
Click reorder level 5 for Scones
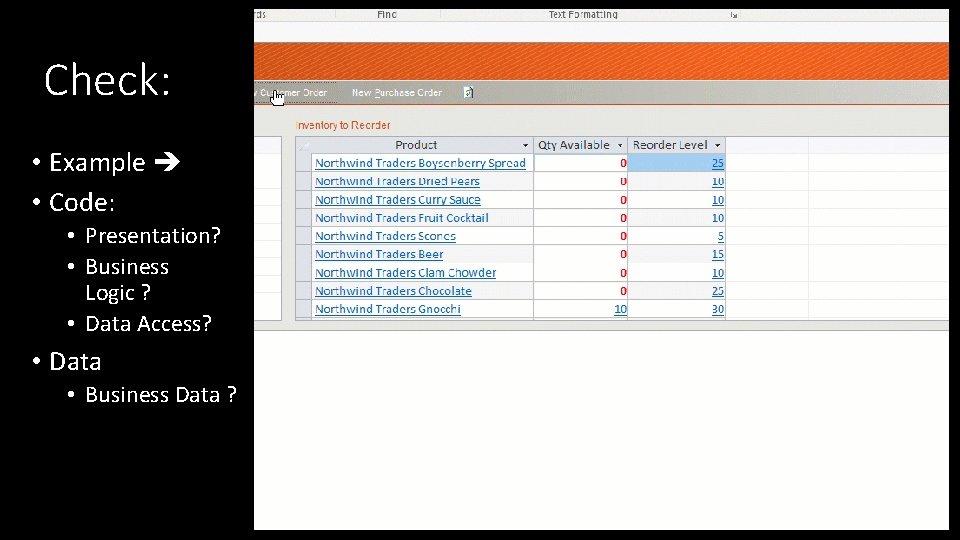pos(721,236)
